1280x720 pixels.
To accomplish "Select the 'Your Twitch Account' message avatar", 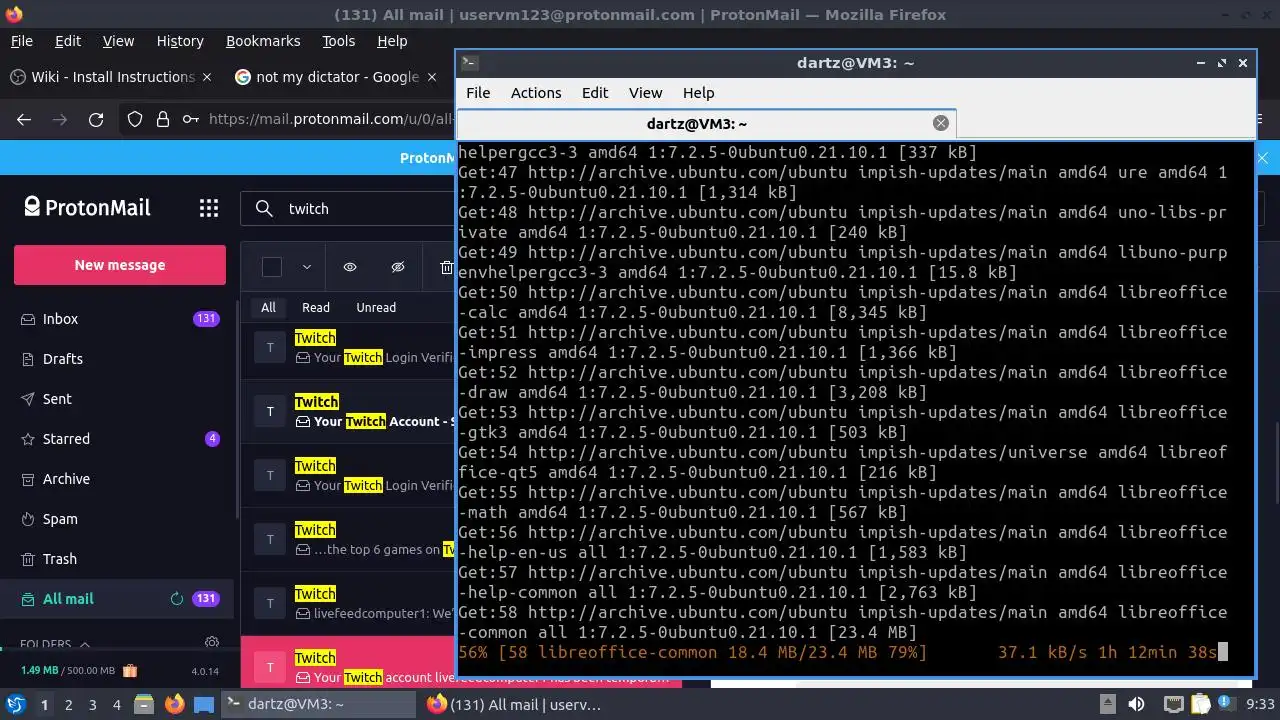I will tap(270, 411).
